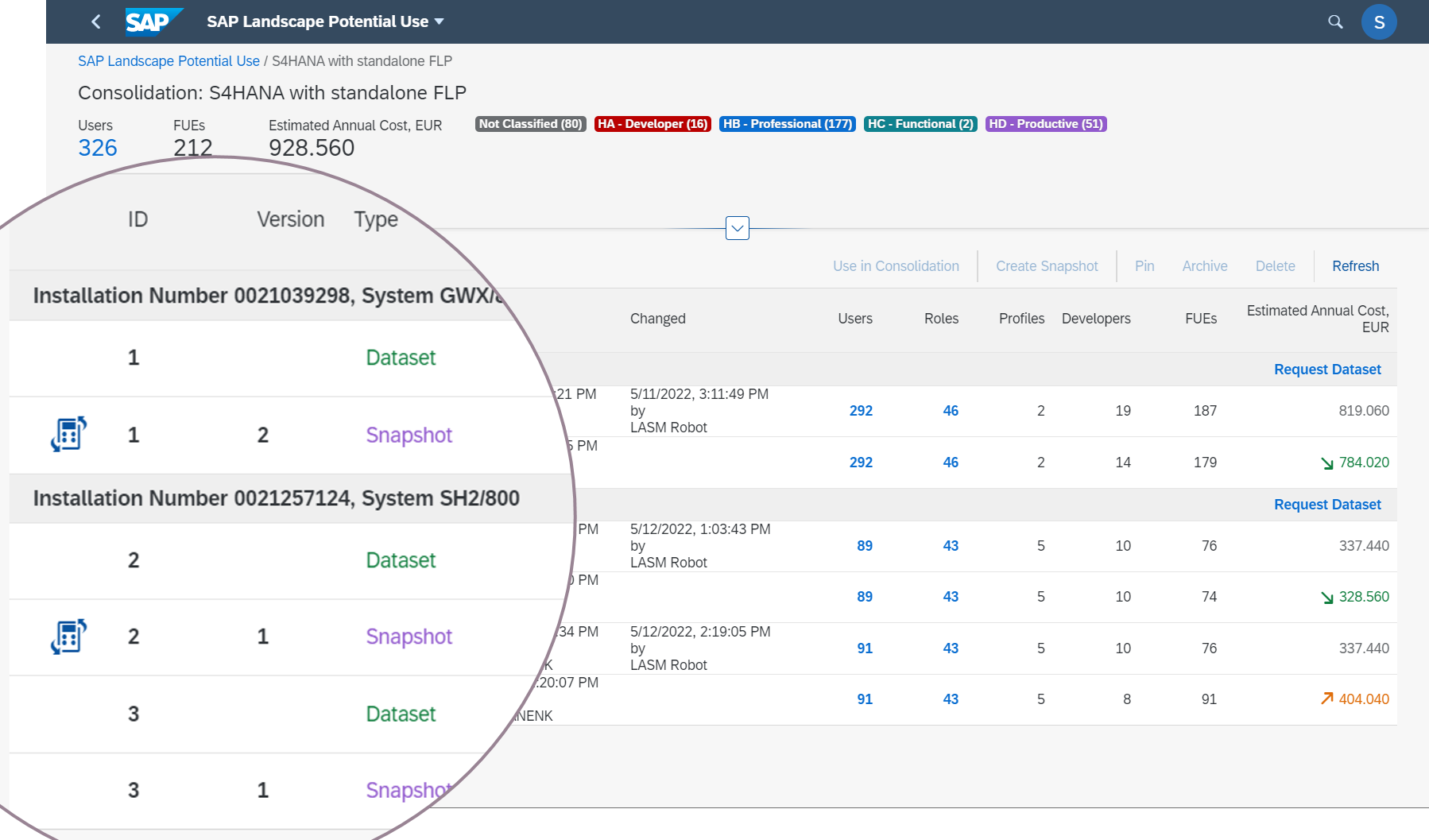
Task: Open roles 43 in the 328.560 row
Action: (951, 597)
